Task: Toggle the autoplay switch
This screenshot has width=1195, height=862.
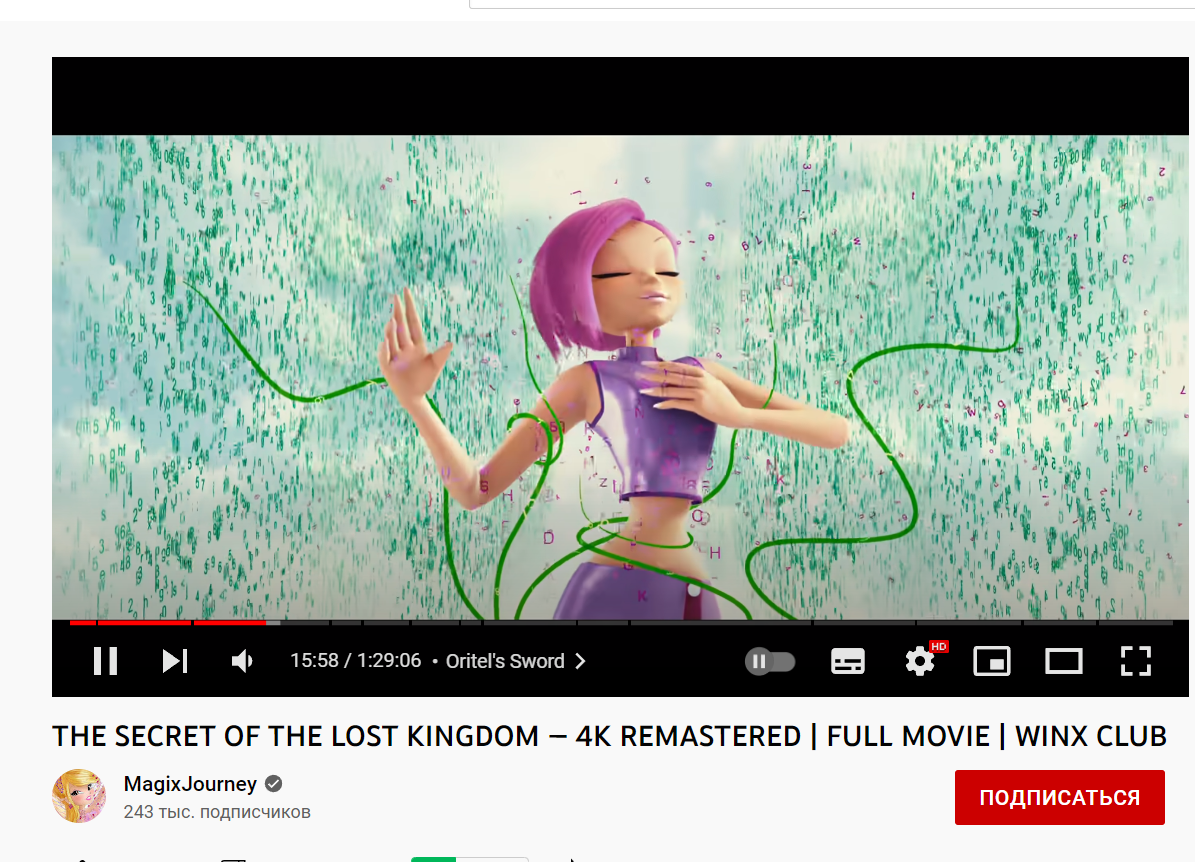Action: click(770, 661)
